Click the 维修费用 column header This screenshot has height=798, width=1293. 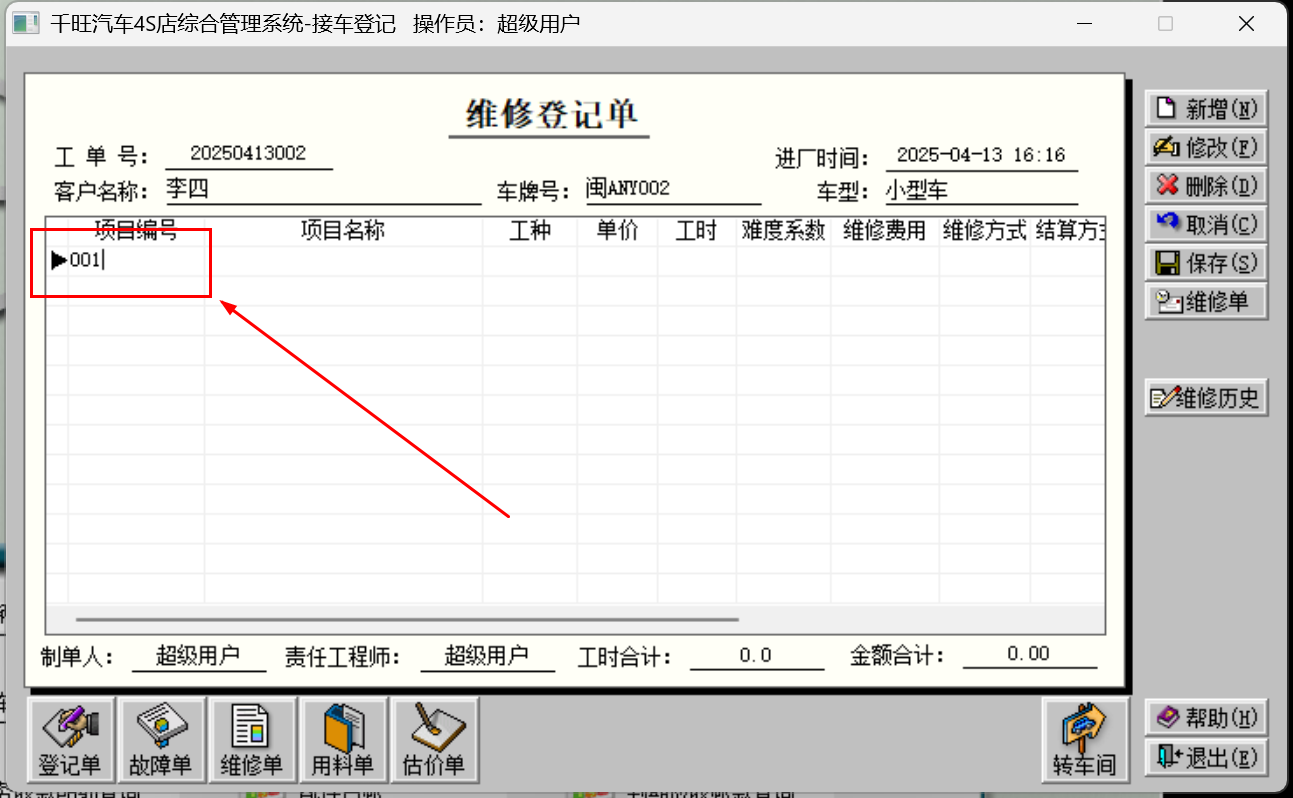tap(884, 231)
